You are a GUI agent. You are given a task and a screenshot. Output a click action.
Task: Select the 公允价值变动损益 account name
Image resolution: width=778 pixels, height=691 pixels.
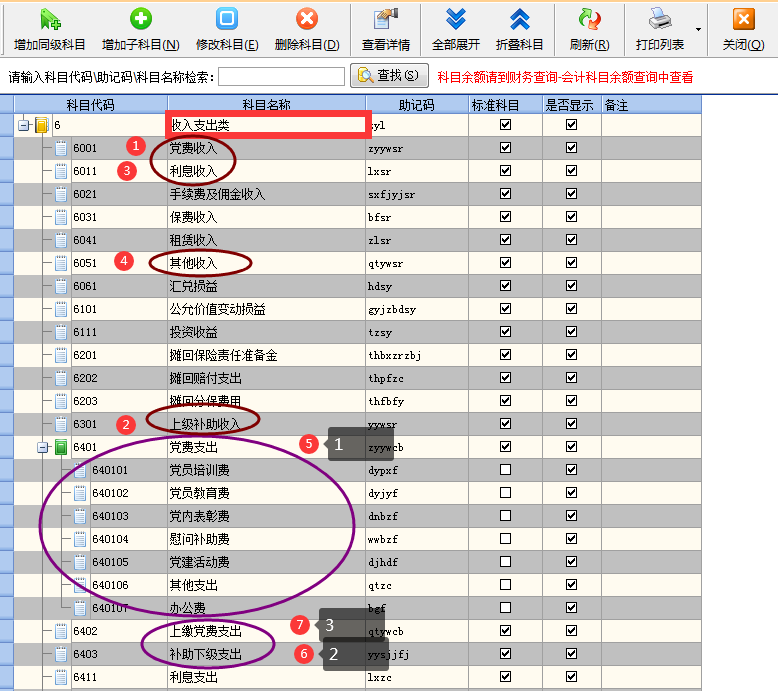pyautogui.click(x=217, y=309)
